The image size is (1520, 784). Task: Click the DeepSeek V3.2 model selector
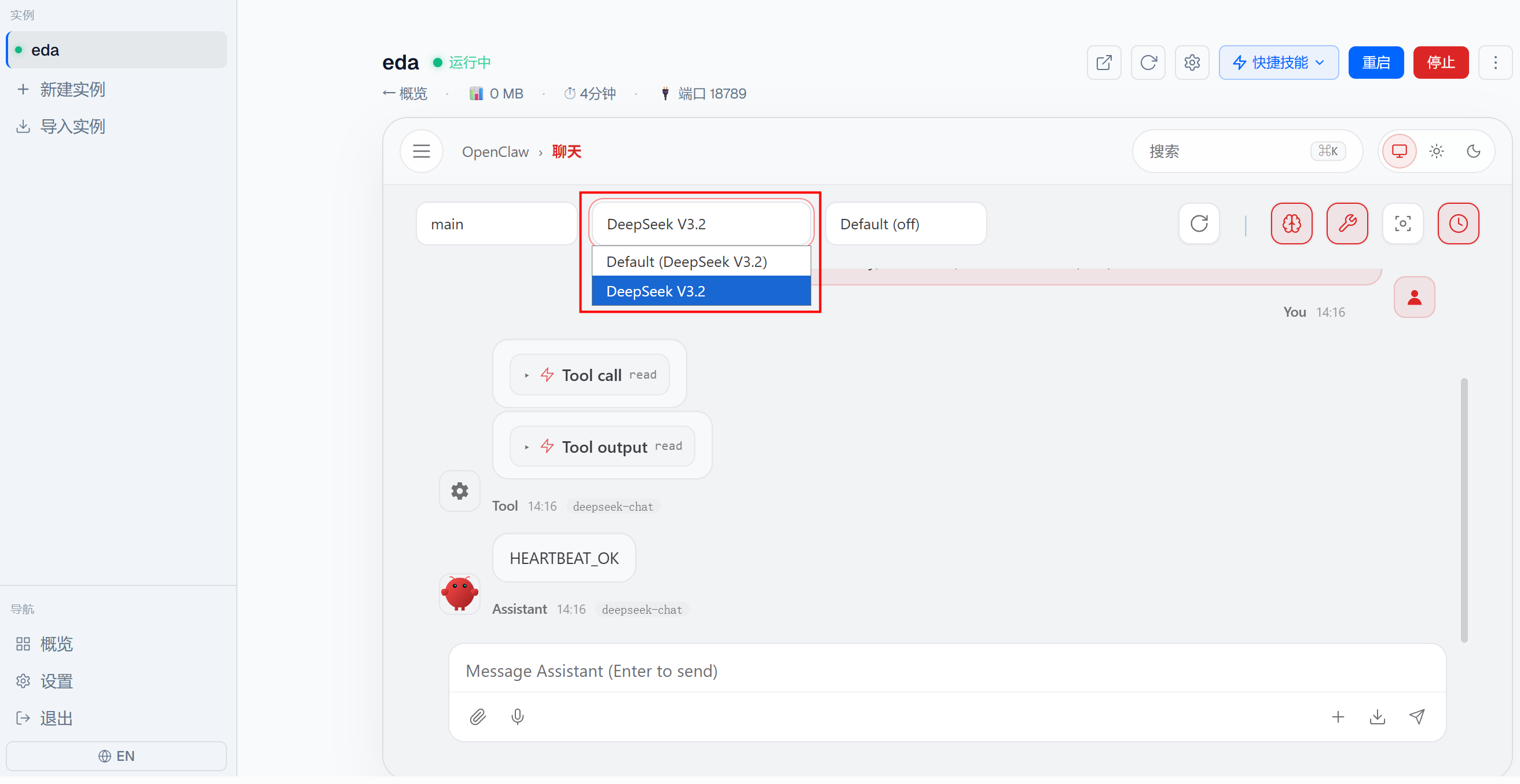coord(701,224)
